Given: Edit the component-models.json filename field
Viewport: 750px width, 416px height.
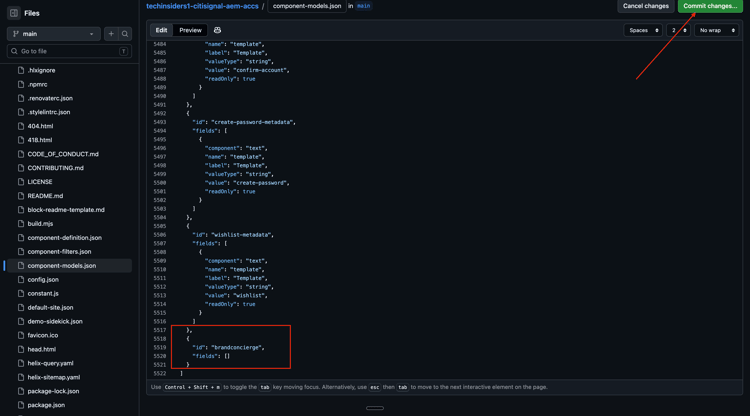Looking at the screenshot, I should click(307, 6).
